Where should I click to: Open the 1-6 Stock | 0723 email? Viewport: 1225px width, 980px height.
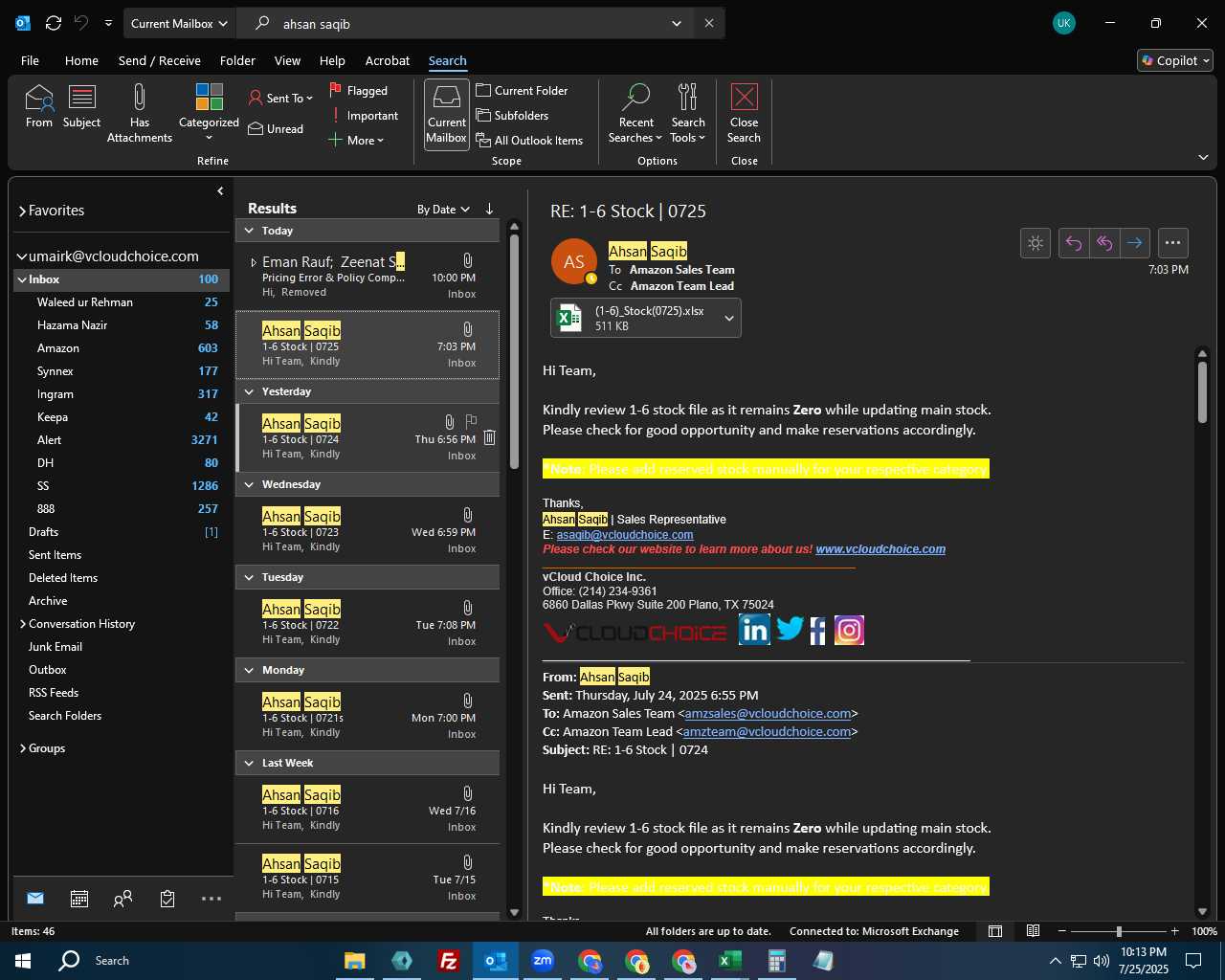[x=367, y=531]
